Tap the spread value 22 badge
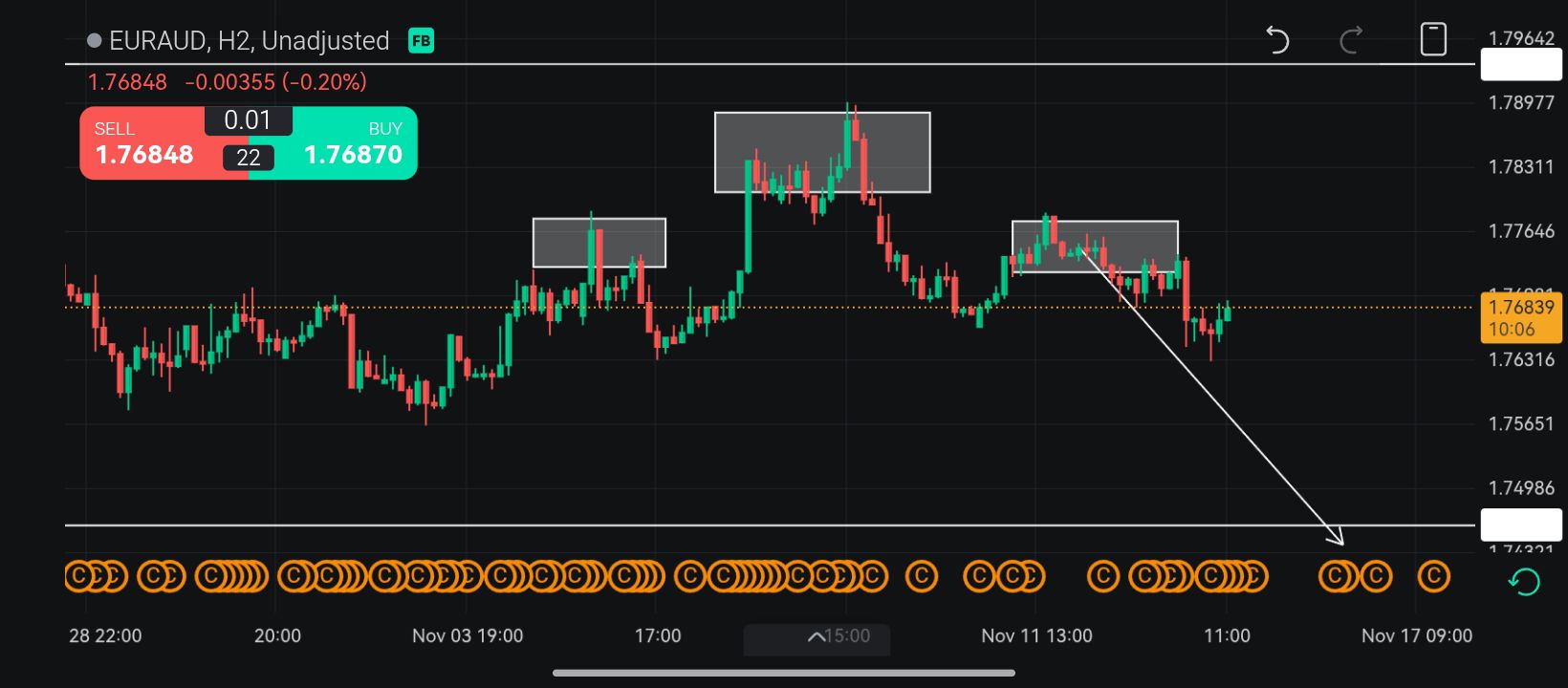Viewport: 1568px width, 688px height. 249,158
